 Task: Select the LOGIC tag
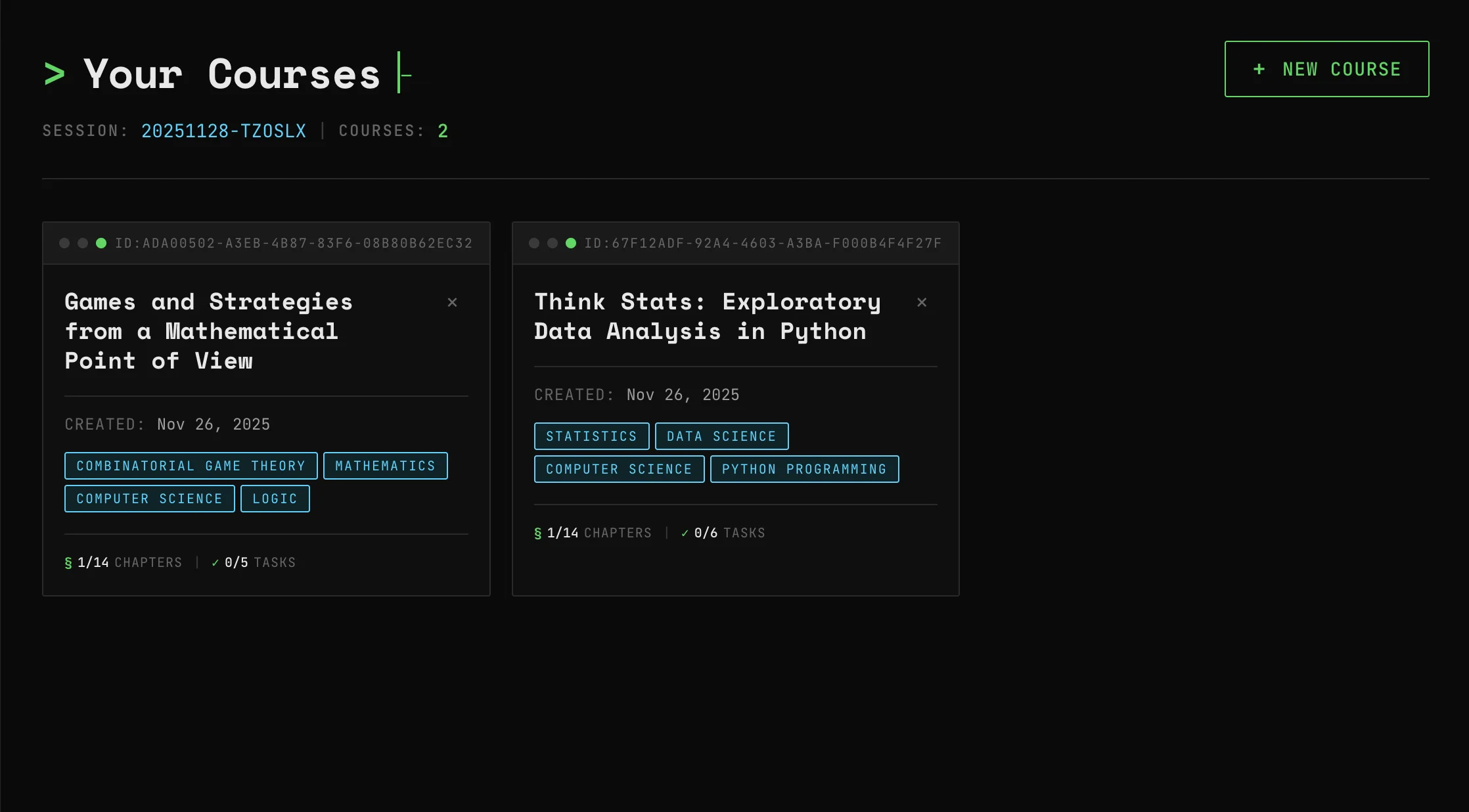click(x=275, y=498)
